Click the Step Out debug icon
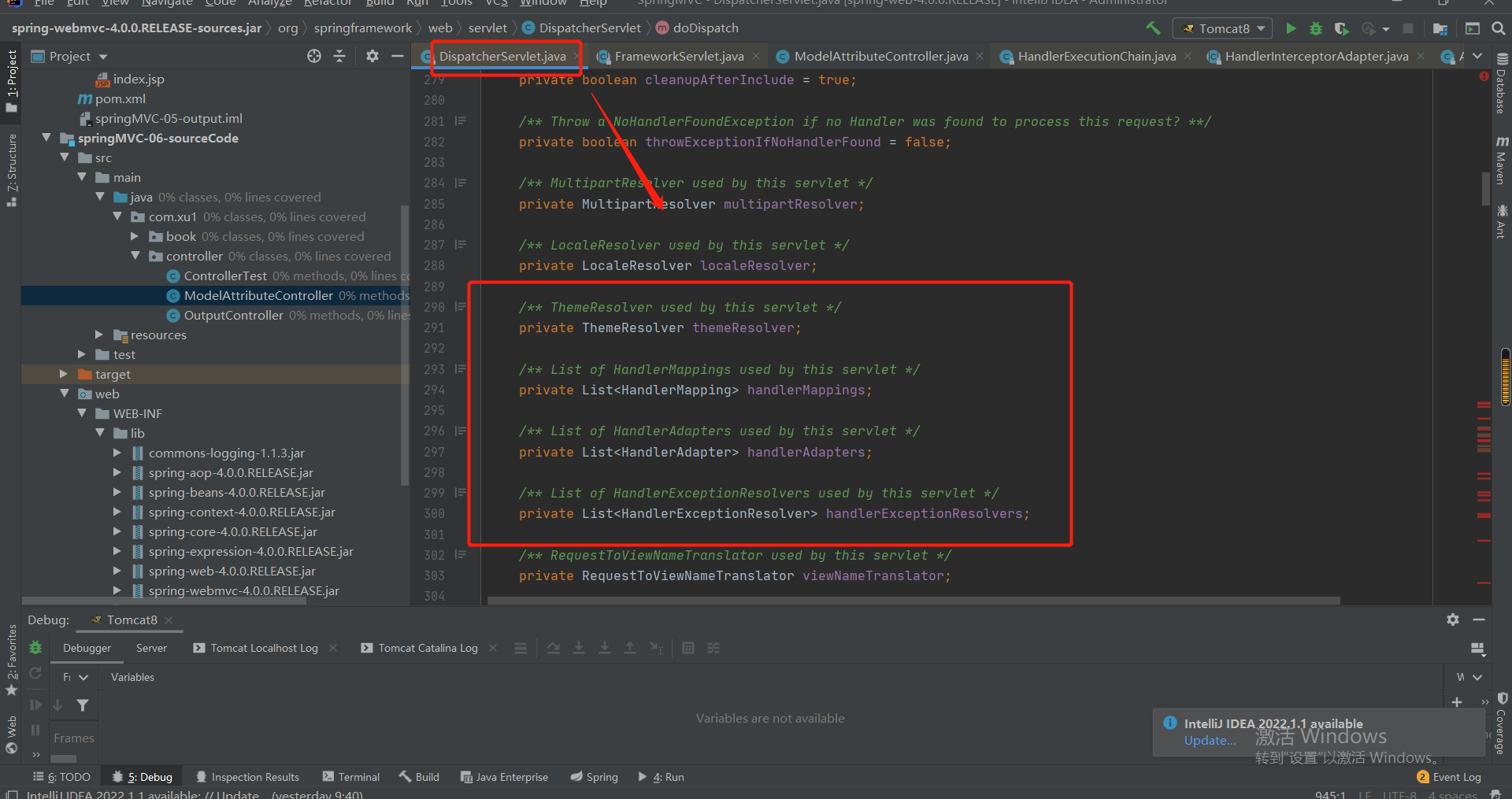This screenshot has width=1512, height=799. pyautogui.click(x=630, y=648)
